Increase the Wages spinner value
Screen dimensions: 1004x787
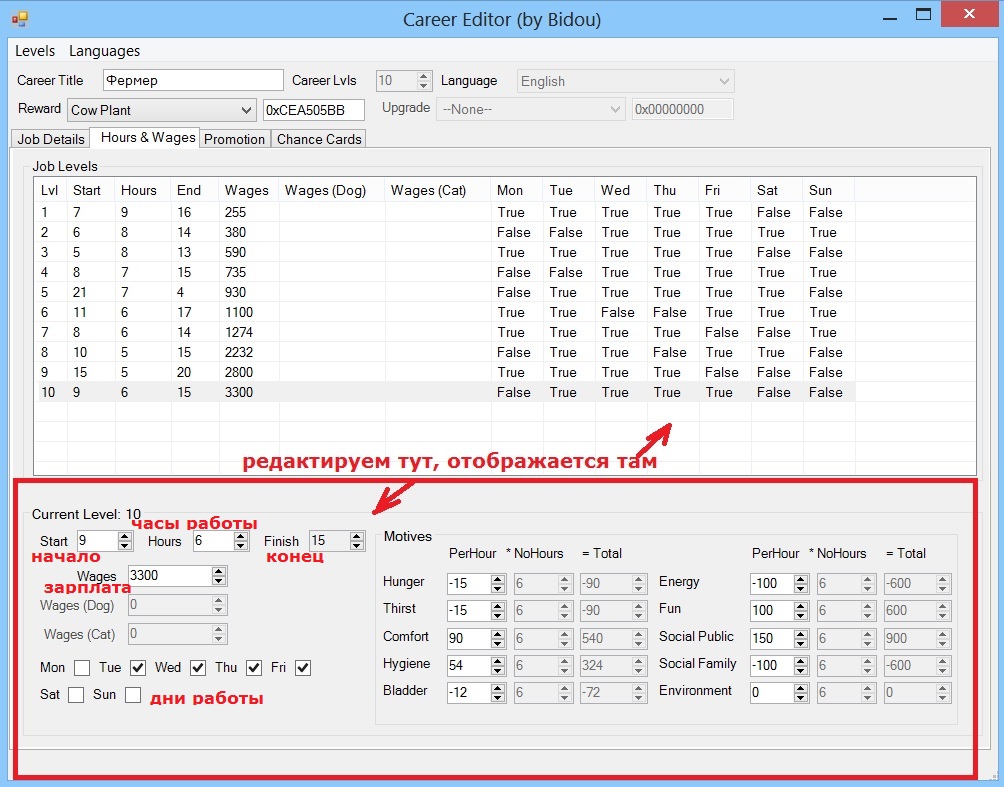(x=219, y=571)
